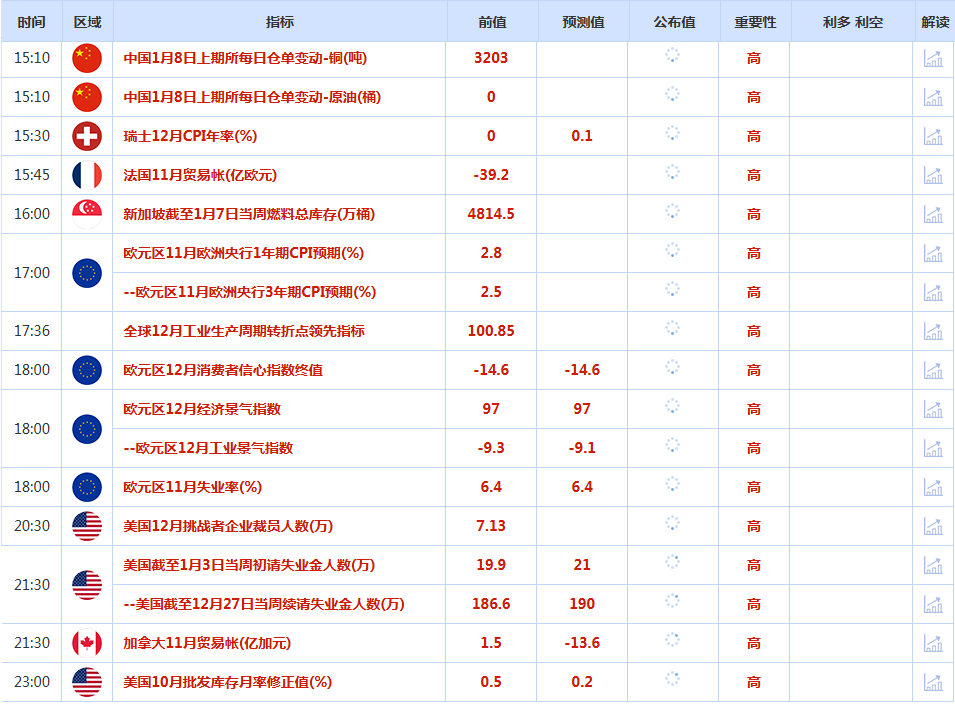Open chart icon for 欧元区11月失业率 row

[x=933, y=487]
